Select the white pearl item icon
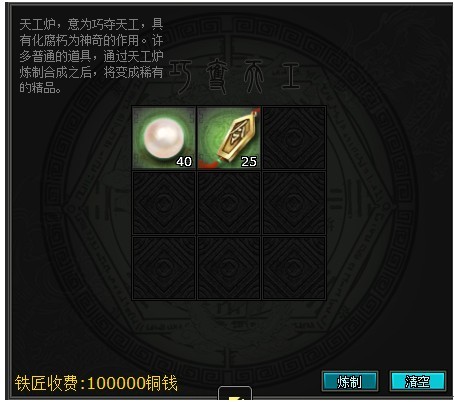Screen dimensions: 454x402 tap(164, 138)
